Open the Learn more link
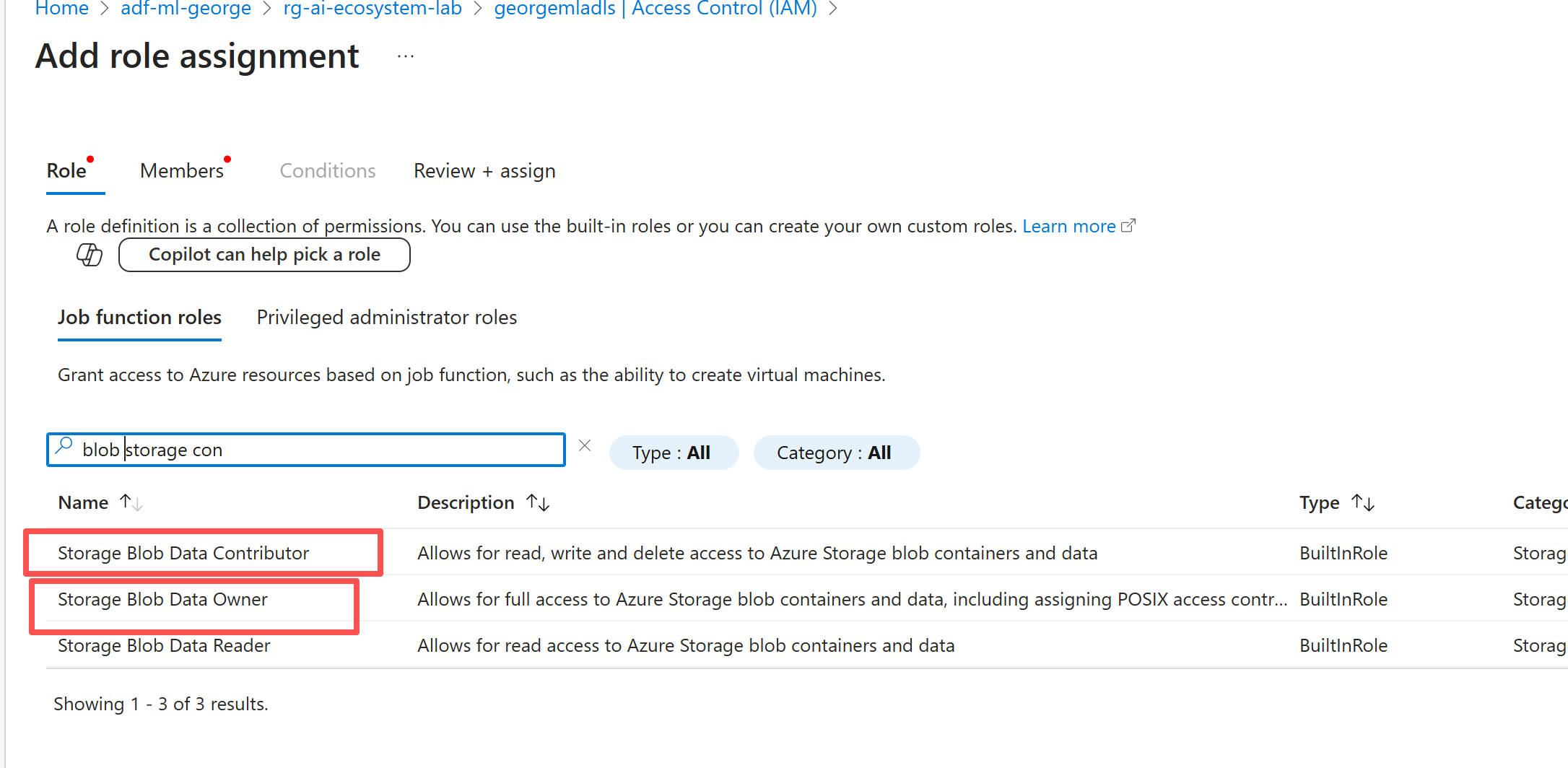 pos(1079,227)
